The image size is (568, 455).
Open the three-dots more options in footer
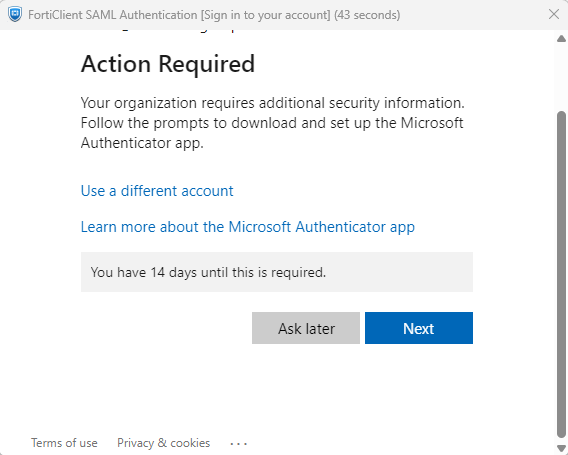click(239, 443)
